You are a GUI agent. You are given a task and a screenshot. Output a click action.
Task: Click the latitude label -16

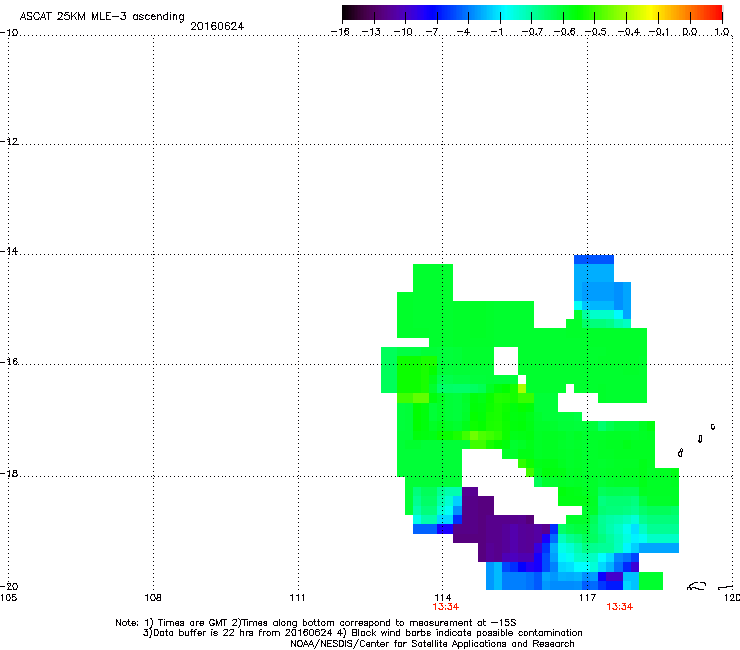(9, 362)
